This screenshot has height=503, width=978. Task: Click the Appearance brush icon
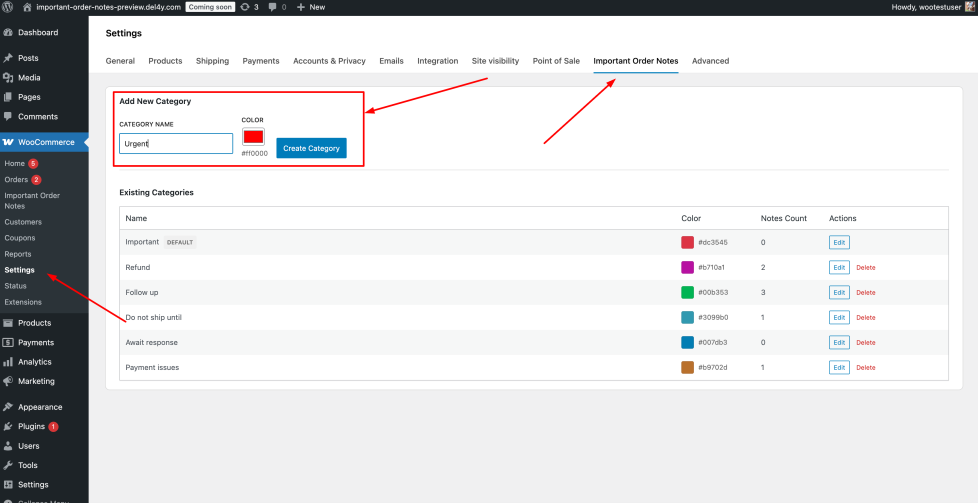(8, 407)
